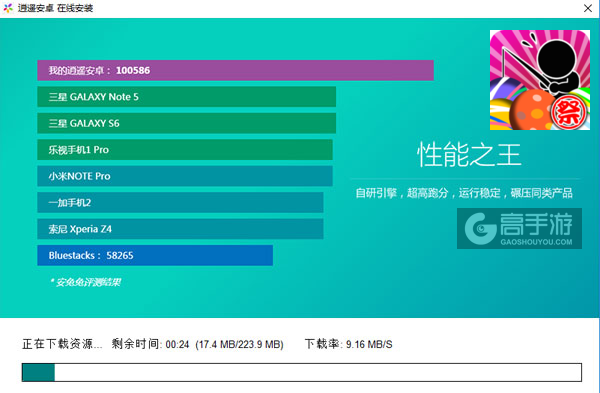Click the 性能之王 heading text

tap(469, 155)
